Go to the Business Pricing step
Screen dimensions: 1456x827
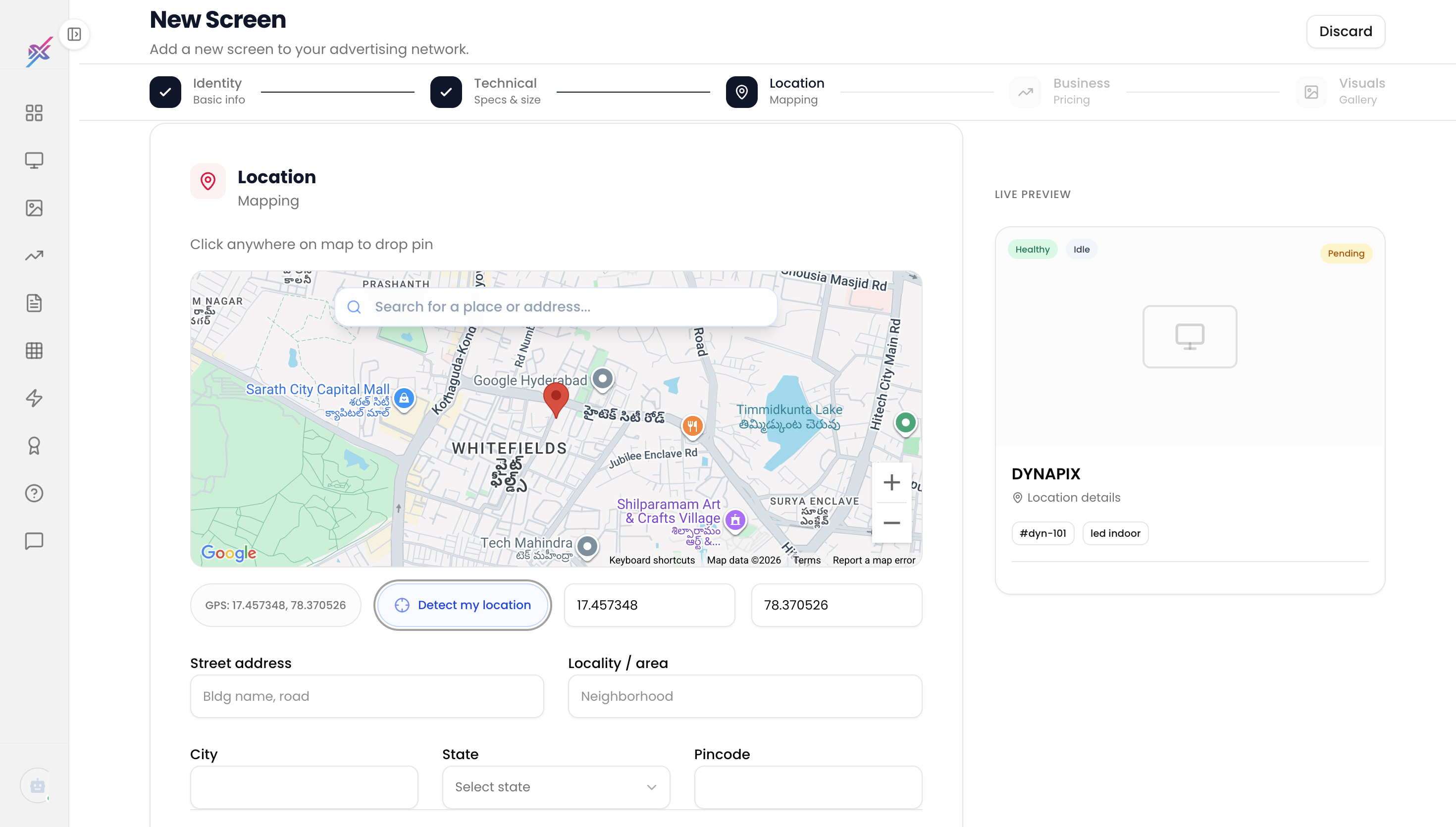pos(1060,92)
